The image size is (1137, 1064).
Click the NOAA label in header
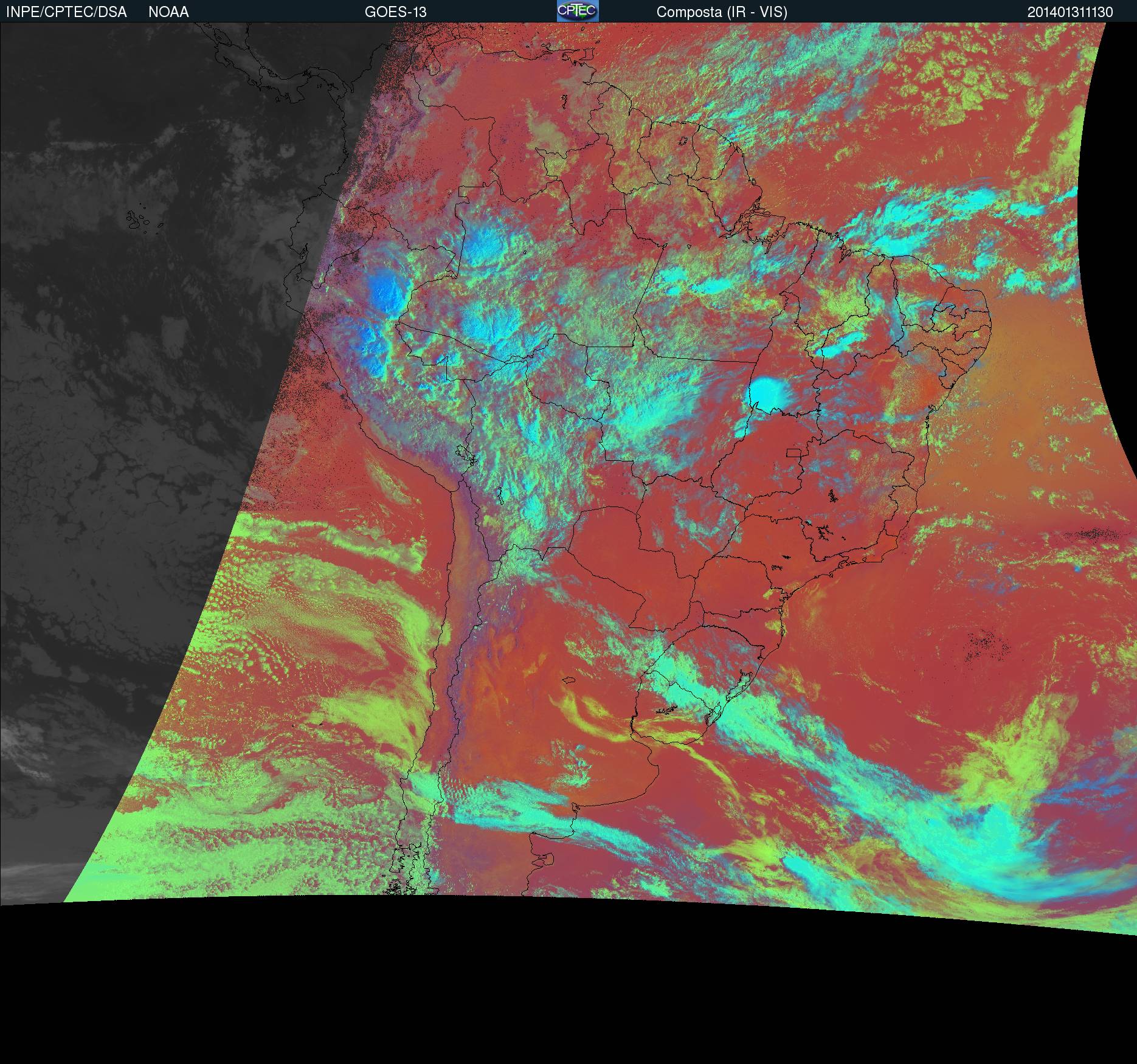168,12
